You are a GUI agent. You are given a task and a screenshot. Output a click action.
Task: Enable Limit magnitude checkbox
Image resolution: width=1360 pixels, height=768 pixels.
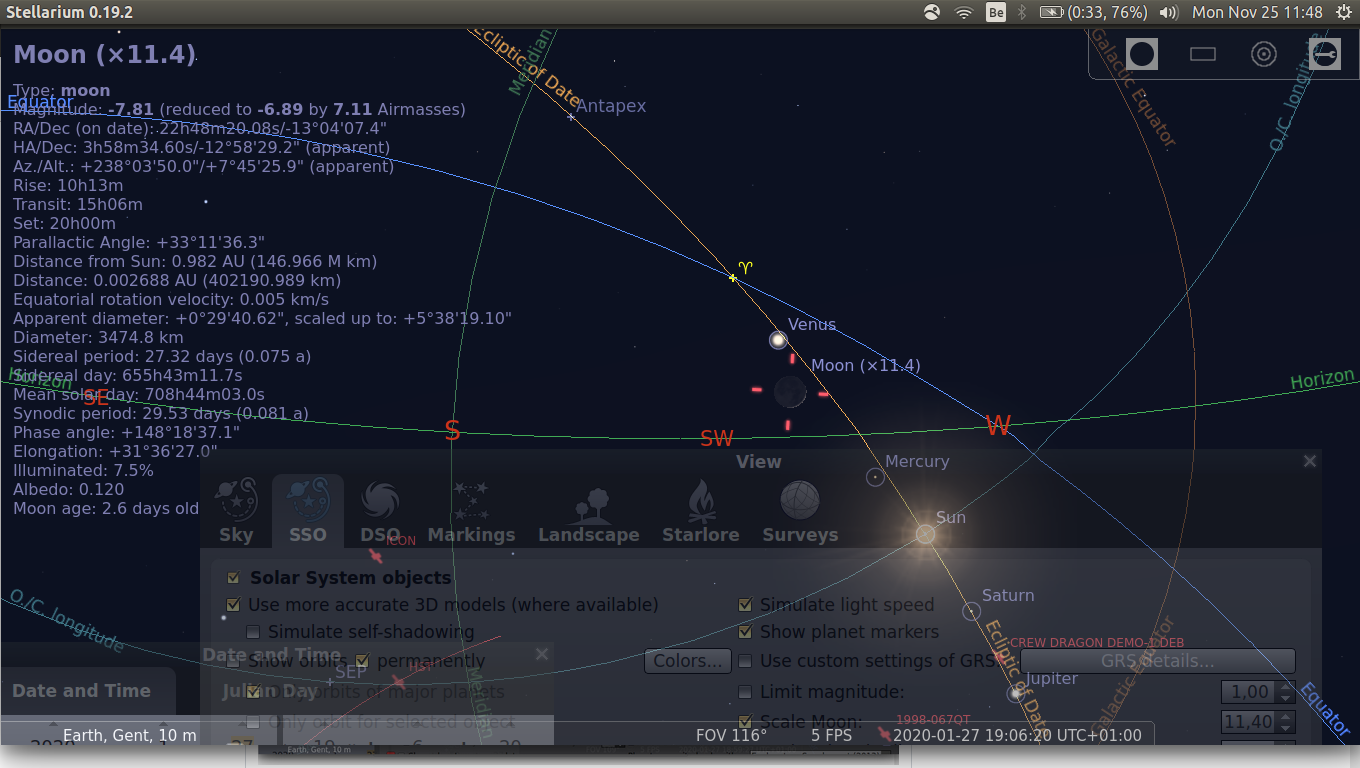click(x=745, y=691)
